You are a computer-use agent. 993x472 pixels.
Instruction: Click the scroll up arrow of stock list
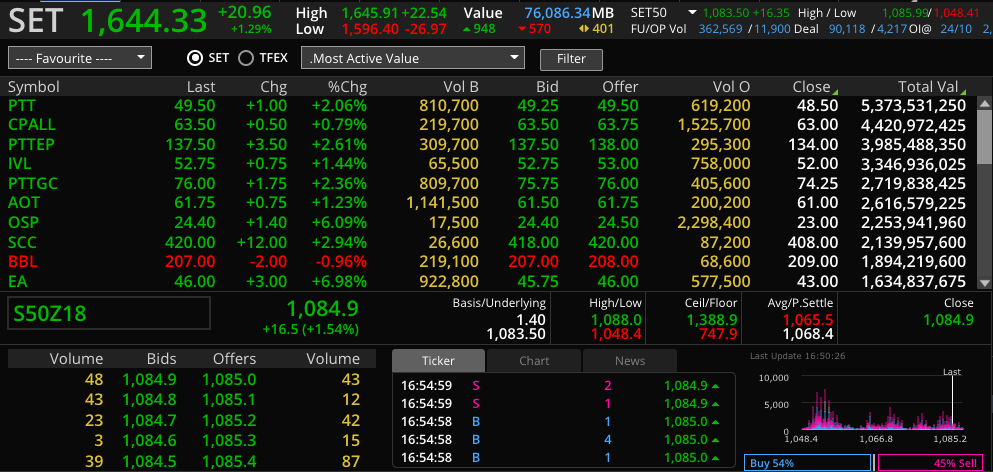tap(984, 103)
